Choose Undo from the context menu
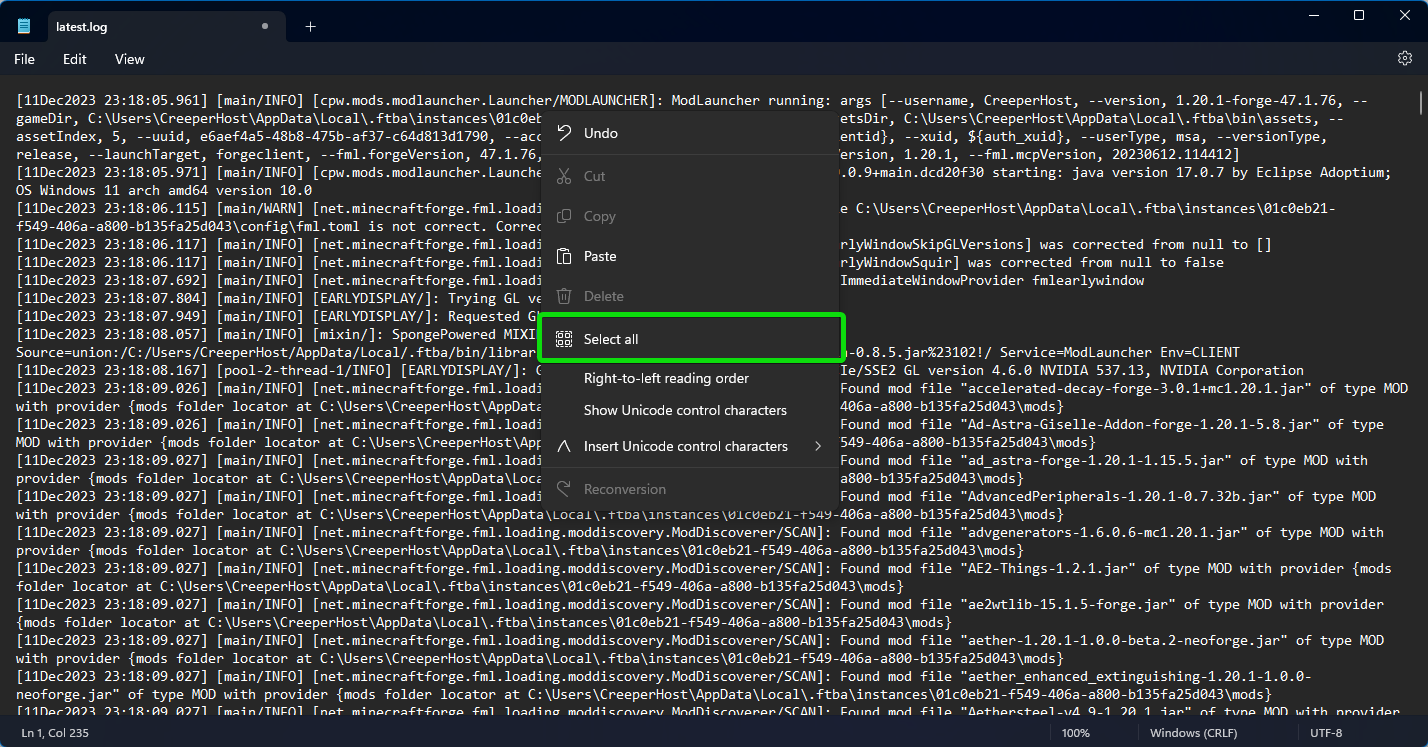This screenshot has height=747, width=1428. (x=690, y=133)
